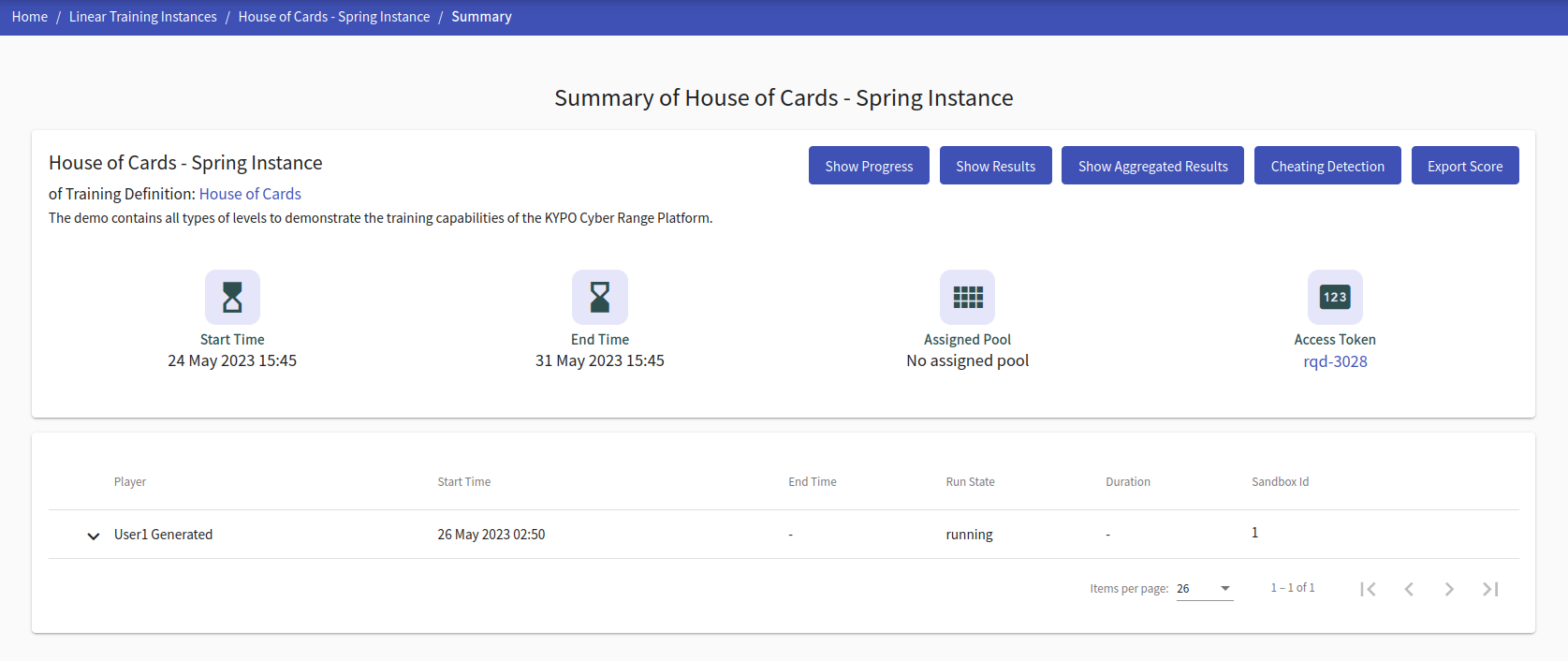
Task: Open Linear Training Instances breadcrumb
Action: tap(143, 17)
